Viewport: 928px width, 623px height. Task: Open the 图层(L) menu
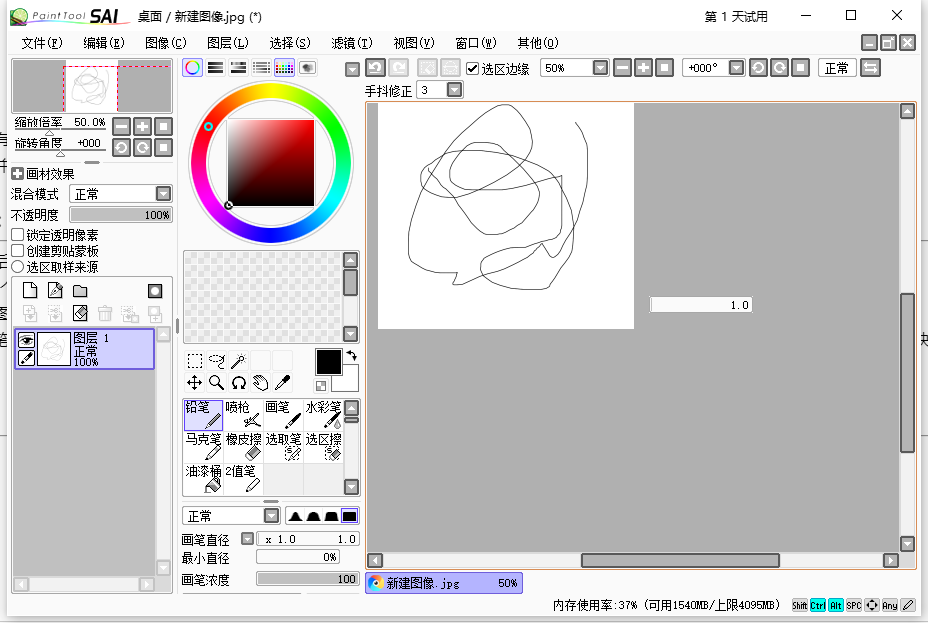(227, 43)
